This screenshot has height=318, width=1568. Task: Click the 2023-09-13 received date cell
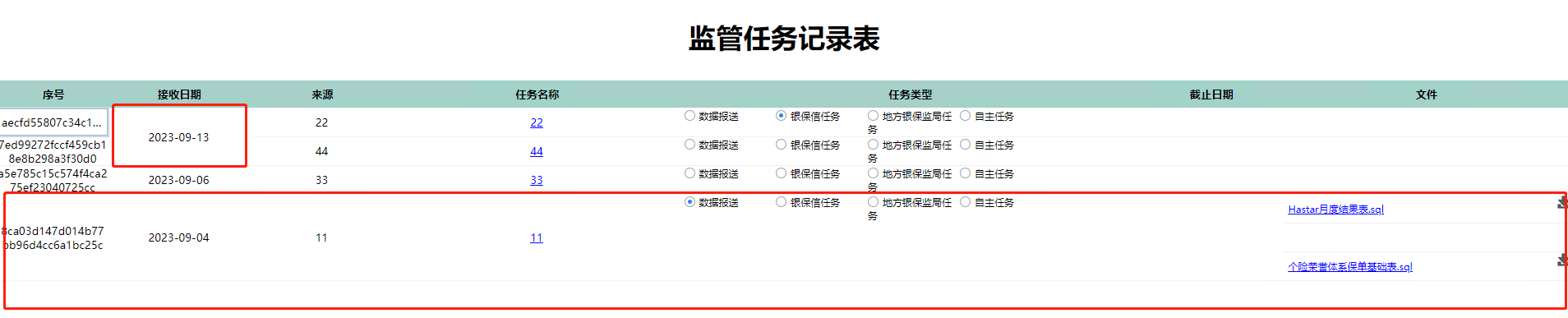pos(178,137)
